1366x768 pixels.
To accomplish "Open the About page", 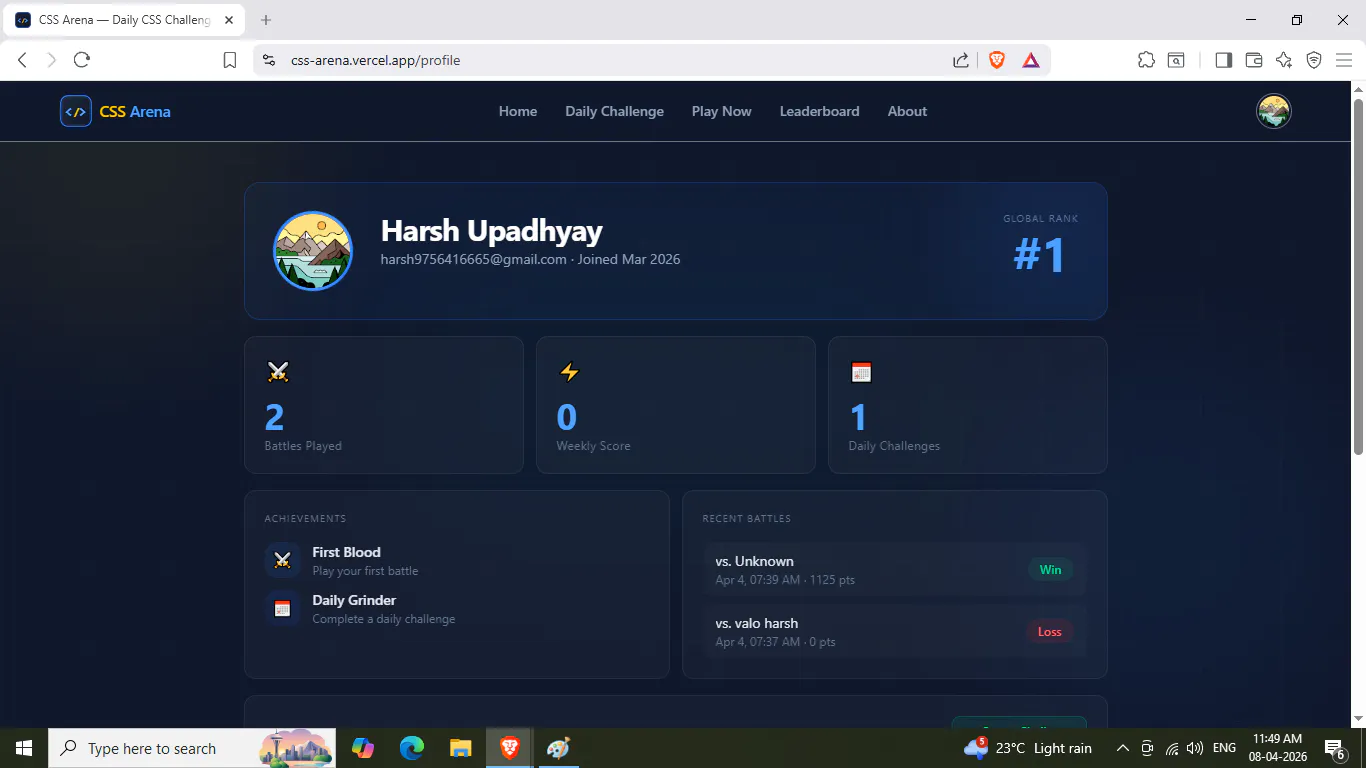I will (x=907, y=111).
